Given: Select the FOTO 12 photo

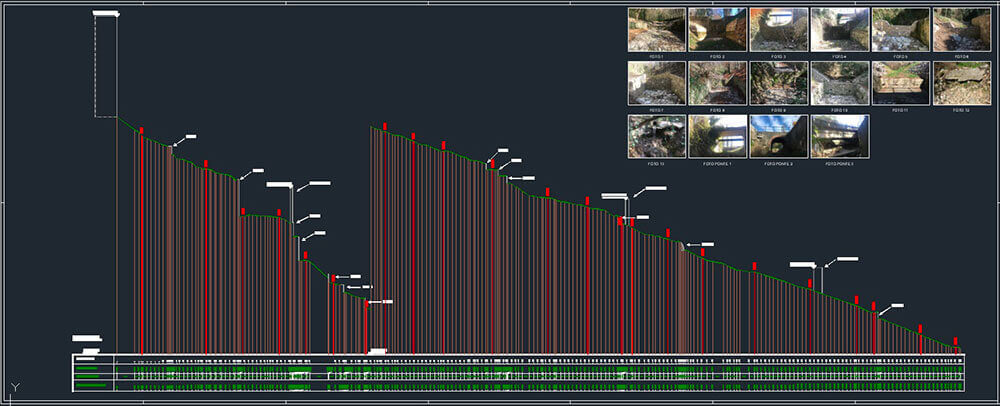Looking at the screenshot, I should click(961, 83).
